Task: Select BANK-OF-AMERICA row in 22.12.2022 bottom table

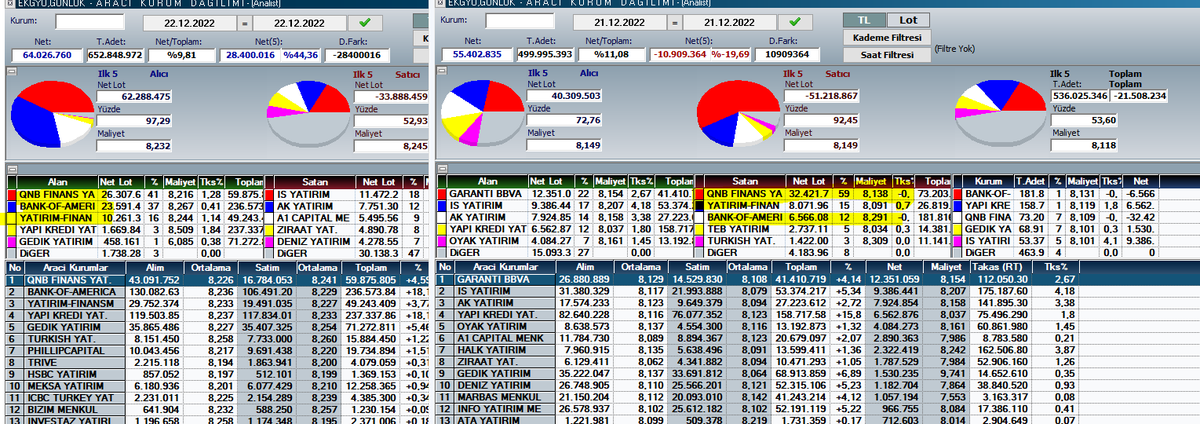Action: pos(215,293)
